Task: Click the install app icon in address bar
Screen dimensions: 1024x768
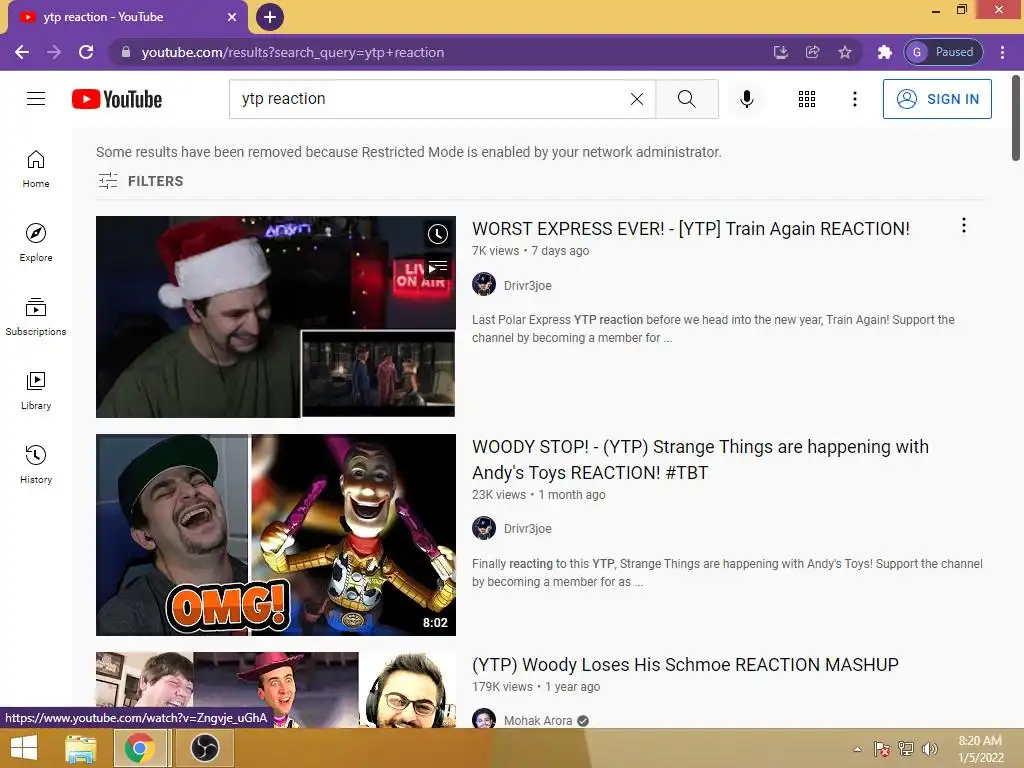Action: point(780,52)
